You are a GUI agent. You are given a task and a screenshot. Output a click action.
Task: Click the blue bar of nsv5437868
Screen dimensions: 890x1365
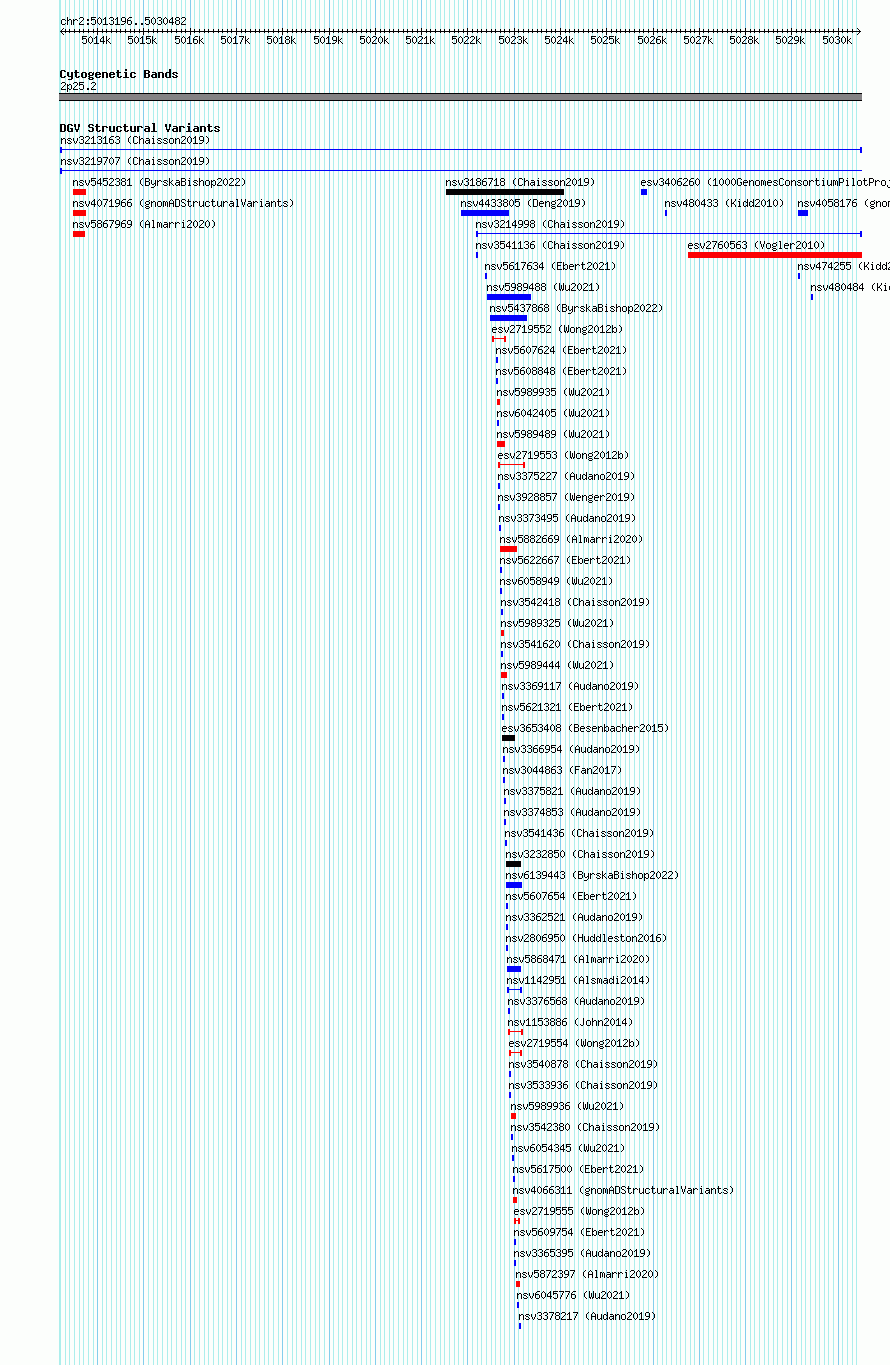[508, 318]
